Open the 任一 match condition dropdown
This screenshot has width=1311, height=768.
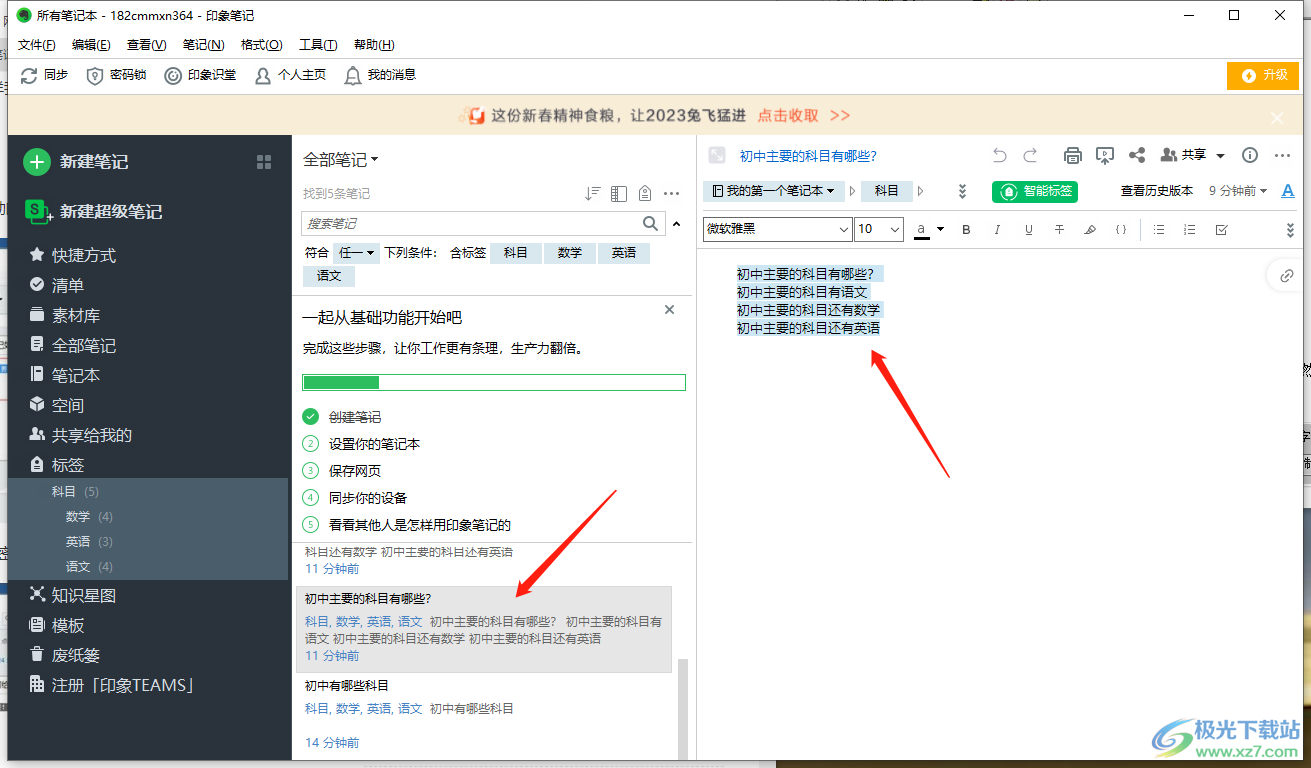[356, 253]
